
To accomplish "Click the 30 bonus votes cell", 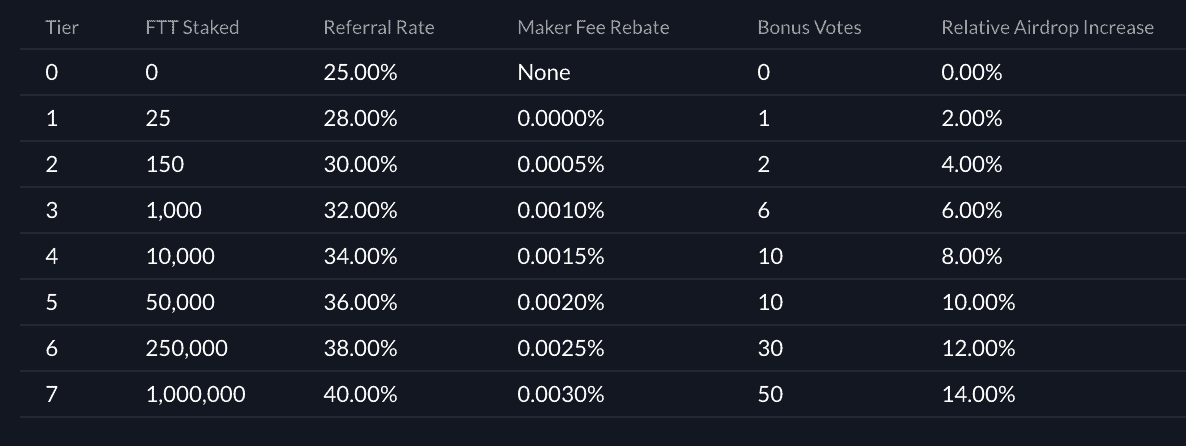I will (x=770, y=348).
